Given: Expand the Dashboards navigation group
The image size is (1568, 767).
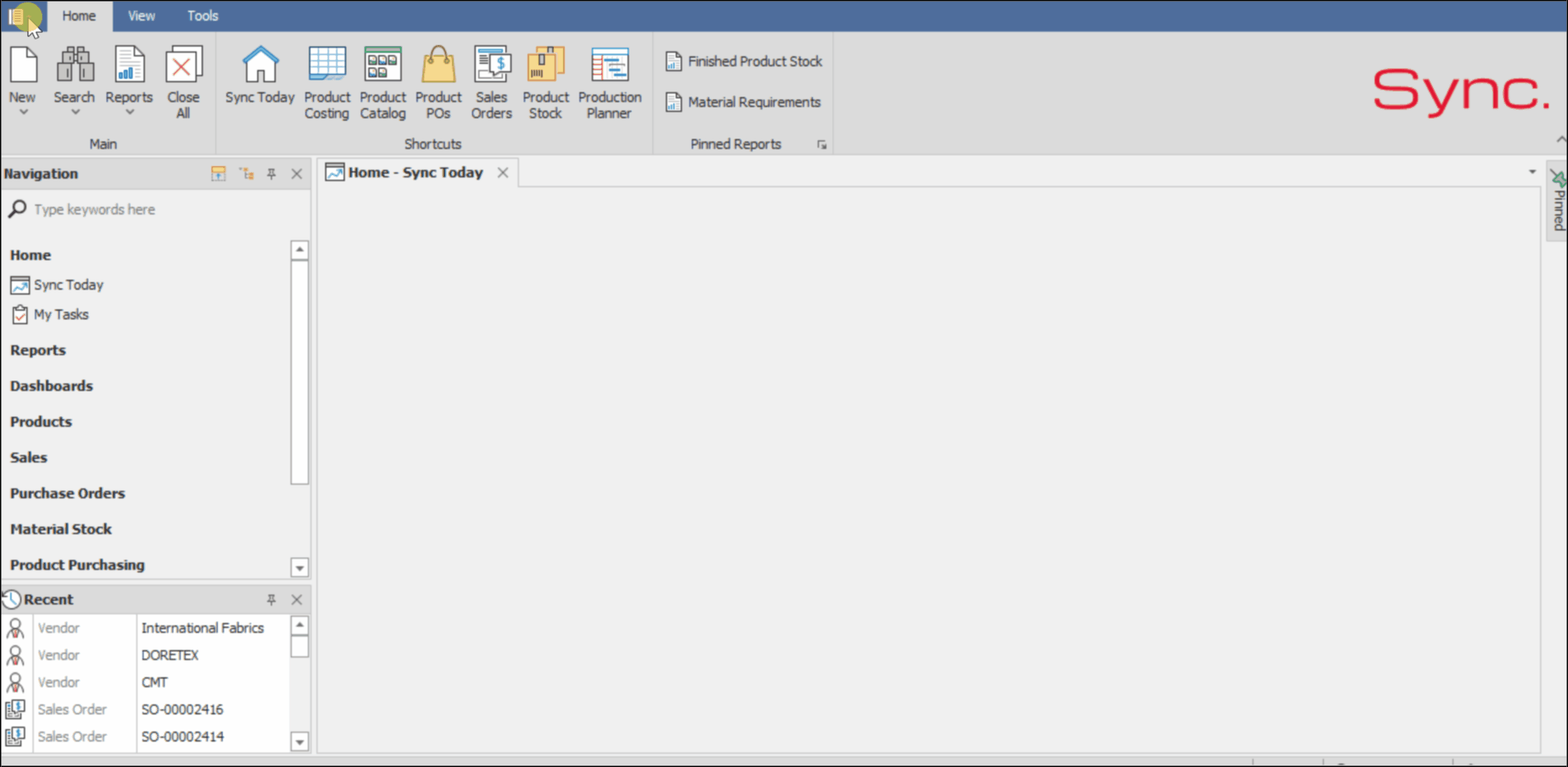Looking at the screenshot, I should (x=51, y=386).
